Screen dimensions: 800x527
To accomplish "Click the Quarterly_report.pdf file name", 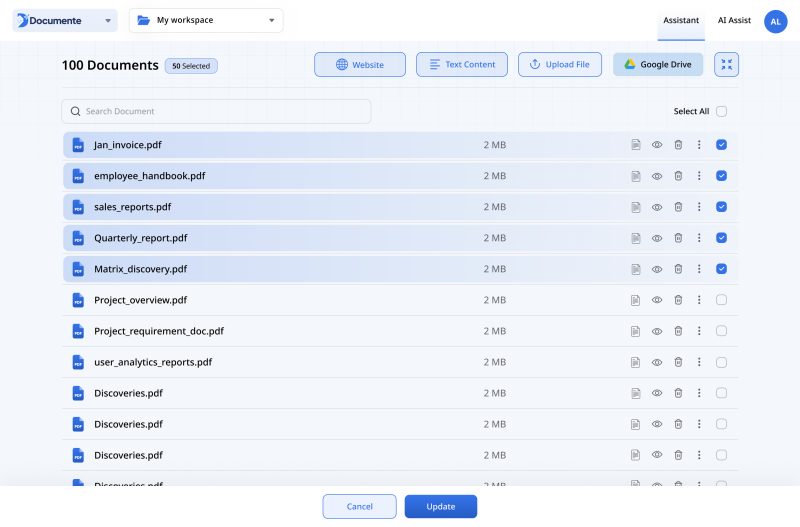I will (x=140, y=238).
